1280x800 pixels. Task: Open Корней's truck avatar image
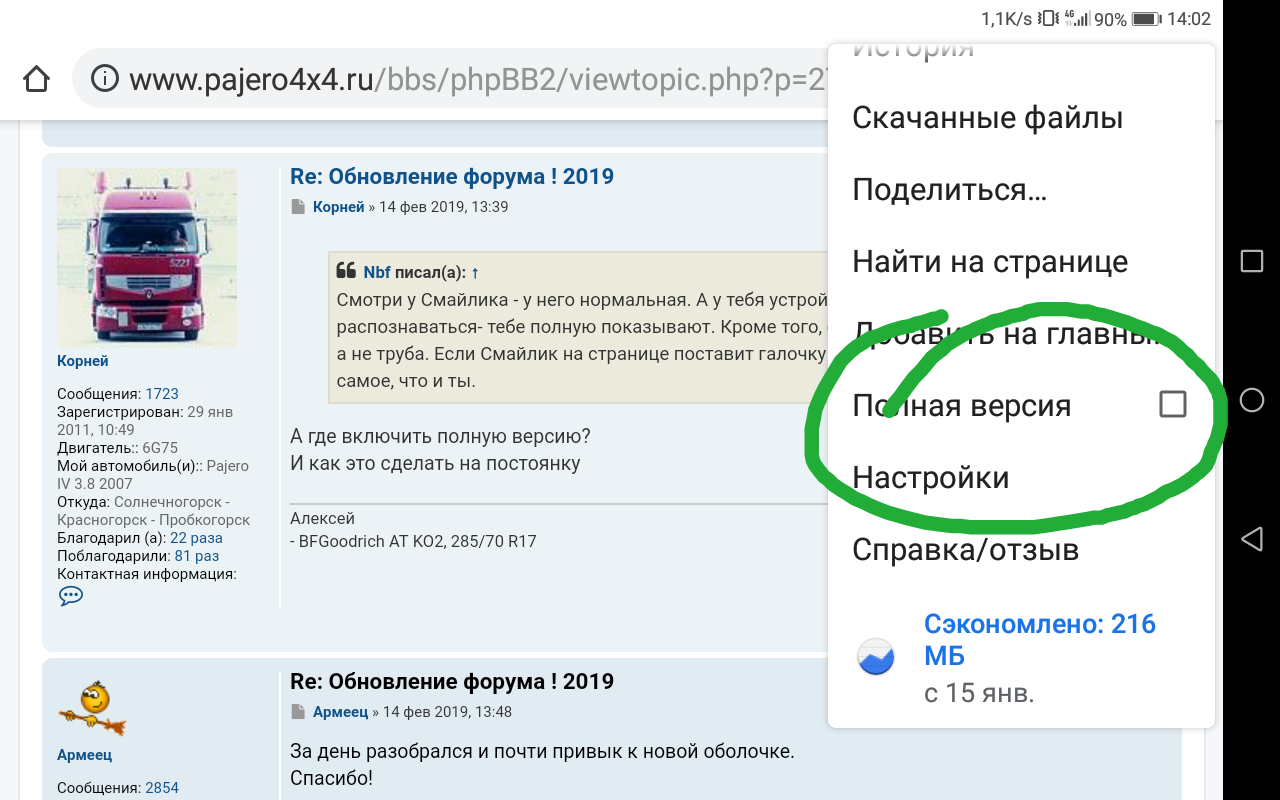tap(147, 257)
